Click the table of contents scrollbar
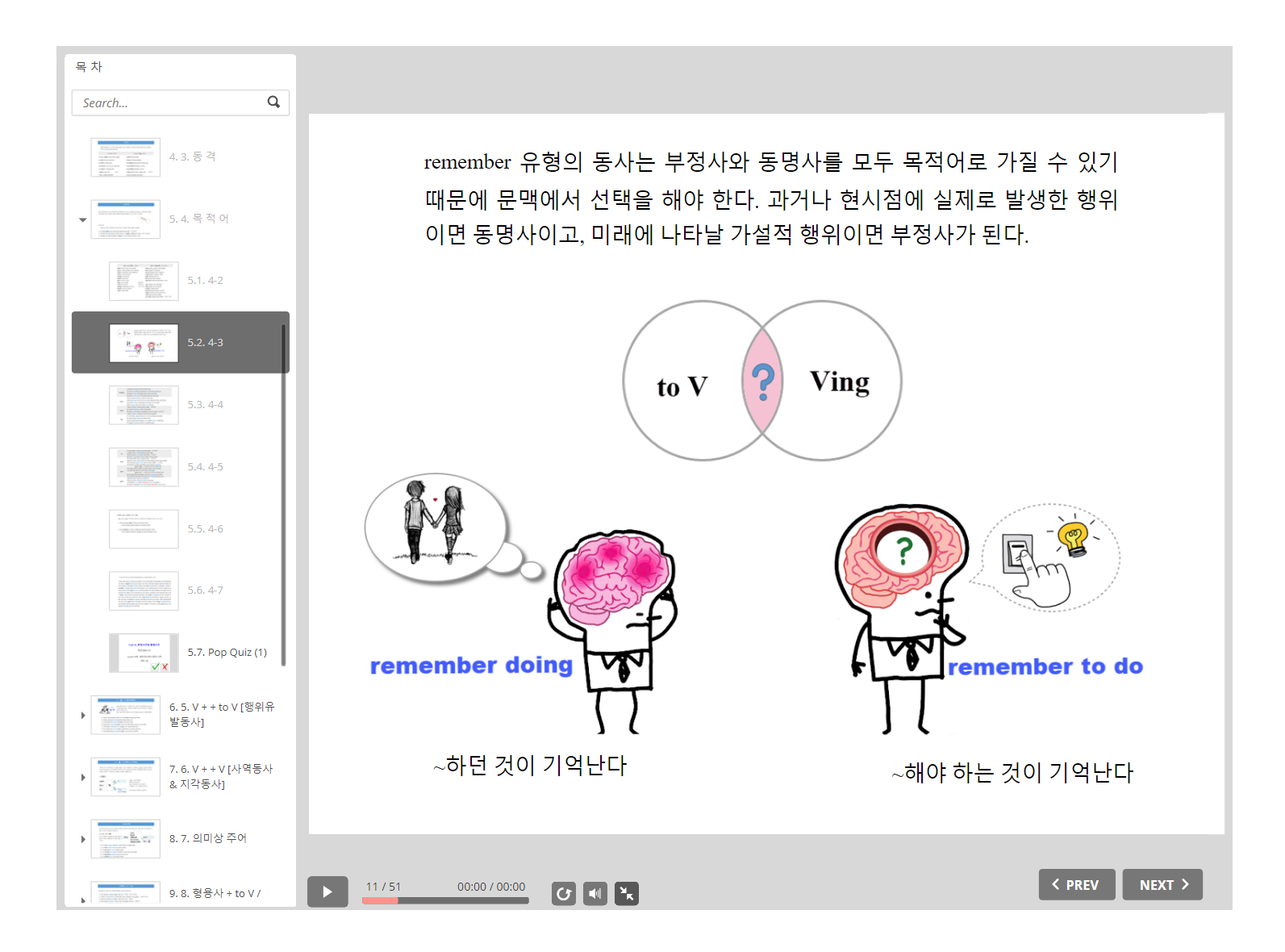The width and height of the screenshot is (1285, 952). click(283, 495)
